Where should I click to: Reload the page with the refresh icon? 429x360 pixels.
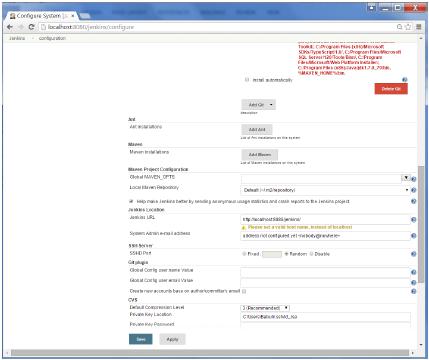31,27
